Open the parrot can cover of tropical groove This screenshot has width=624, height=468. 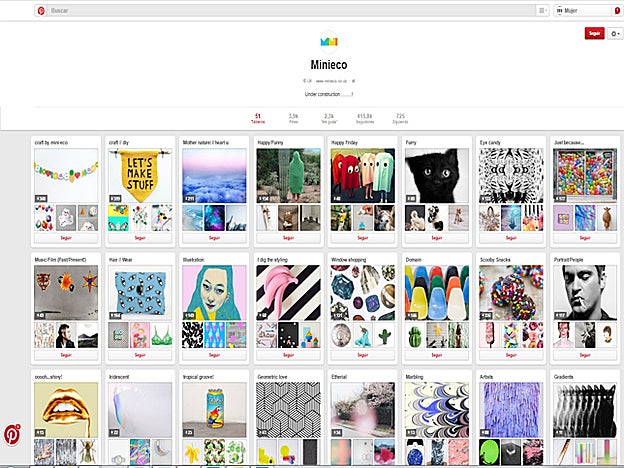click(214, 410)
